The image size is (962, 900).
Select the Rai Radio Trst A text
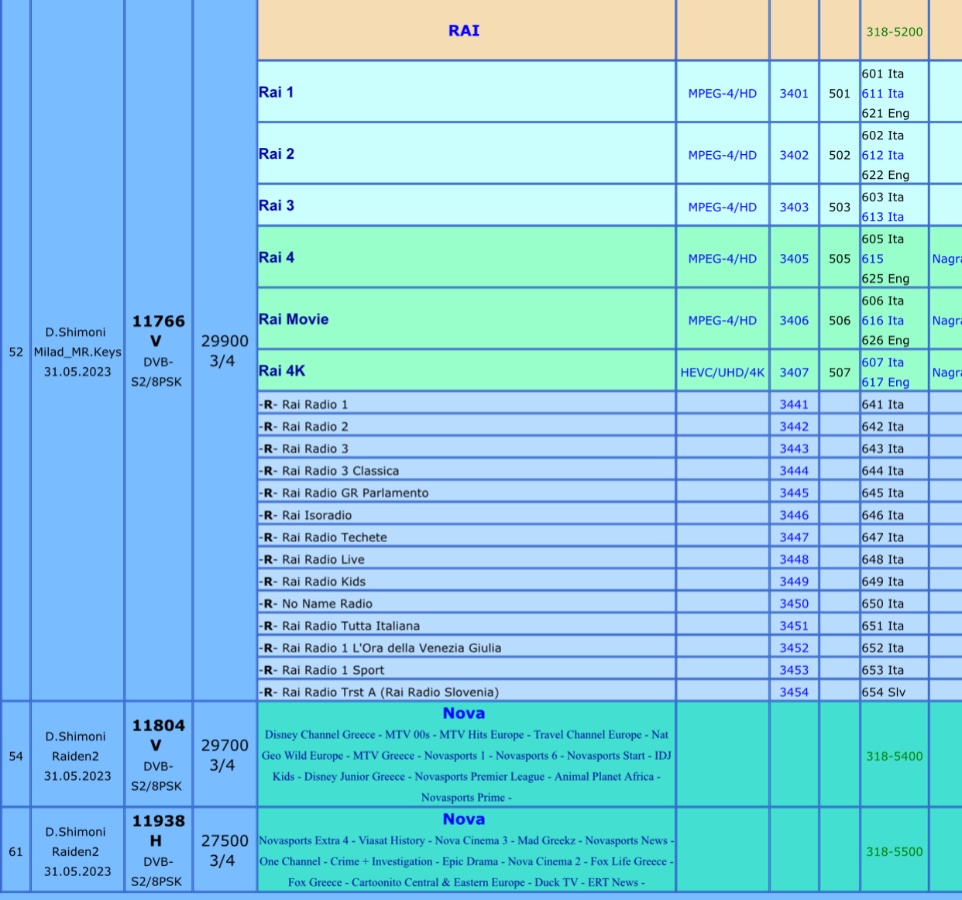click(379, 692)
